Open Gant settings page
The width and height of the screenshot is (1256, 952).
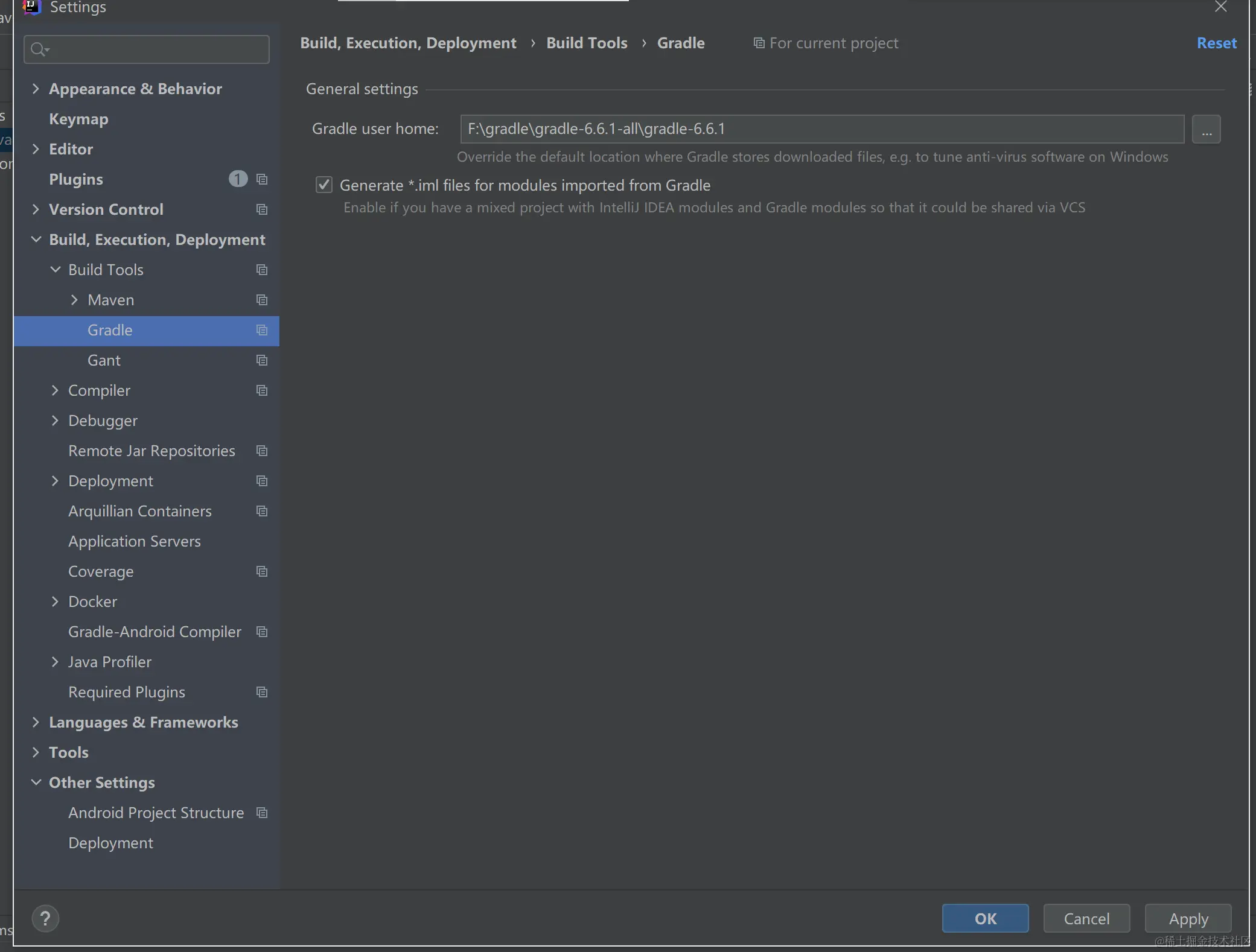pyautogui.click(x=104, y=360)
